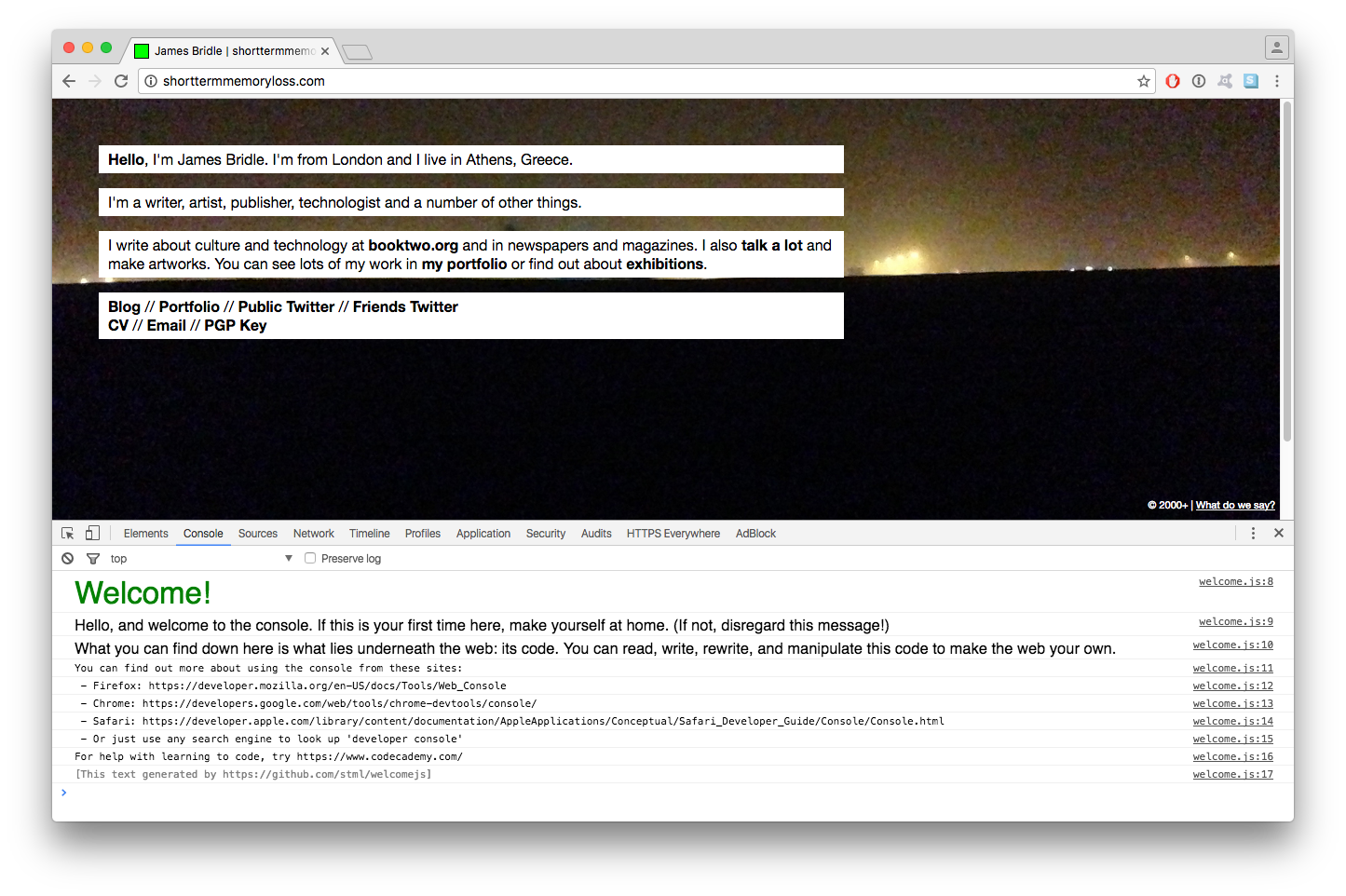Open DevTools customize three-dot menu
The width and height of the screenshot is (1346, 896).
point(1253,533)
